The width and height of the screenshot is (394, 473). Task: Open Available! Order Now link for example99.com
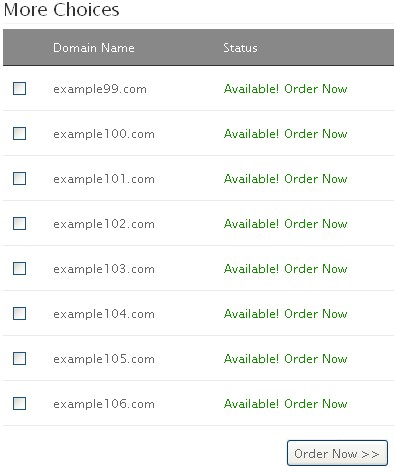point(286,89)
